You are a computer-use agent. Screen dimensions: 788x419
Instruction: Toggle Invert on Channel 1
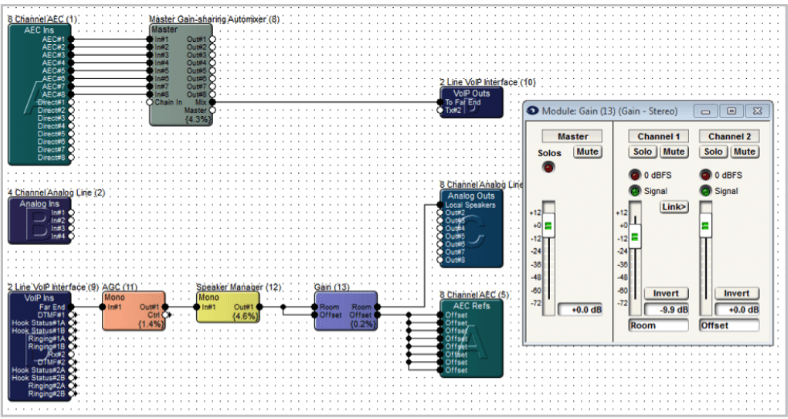tap(666, 293)
